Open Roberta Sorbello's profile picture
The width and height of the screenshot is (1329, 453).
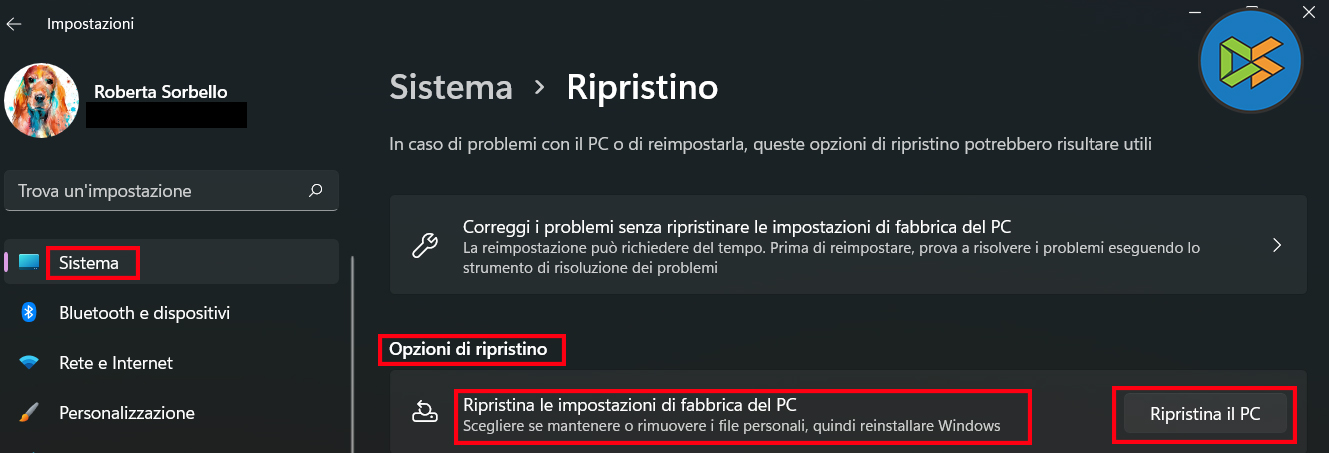(42, 100)
